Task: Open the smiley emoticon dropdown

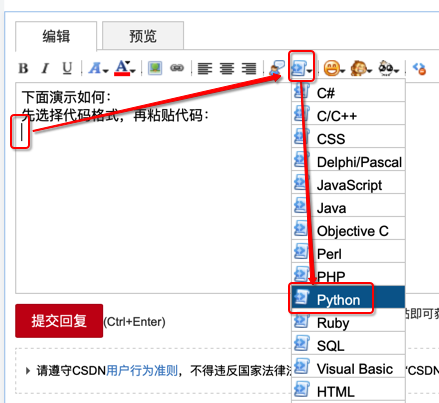Action: [334, 68]
